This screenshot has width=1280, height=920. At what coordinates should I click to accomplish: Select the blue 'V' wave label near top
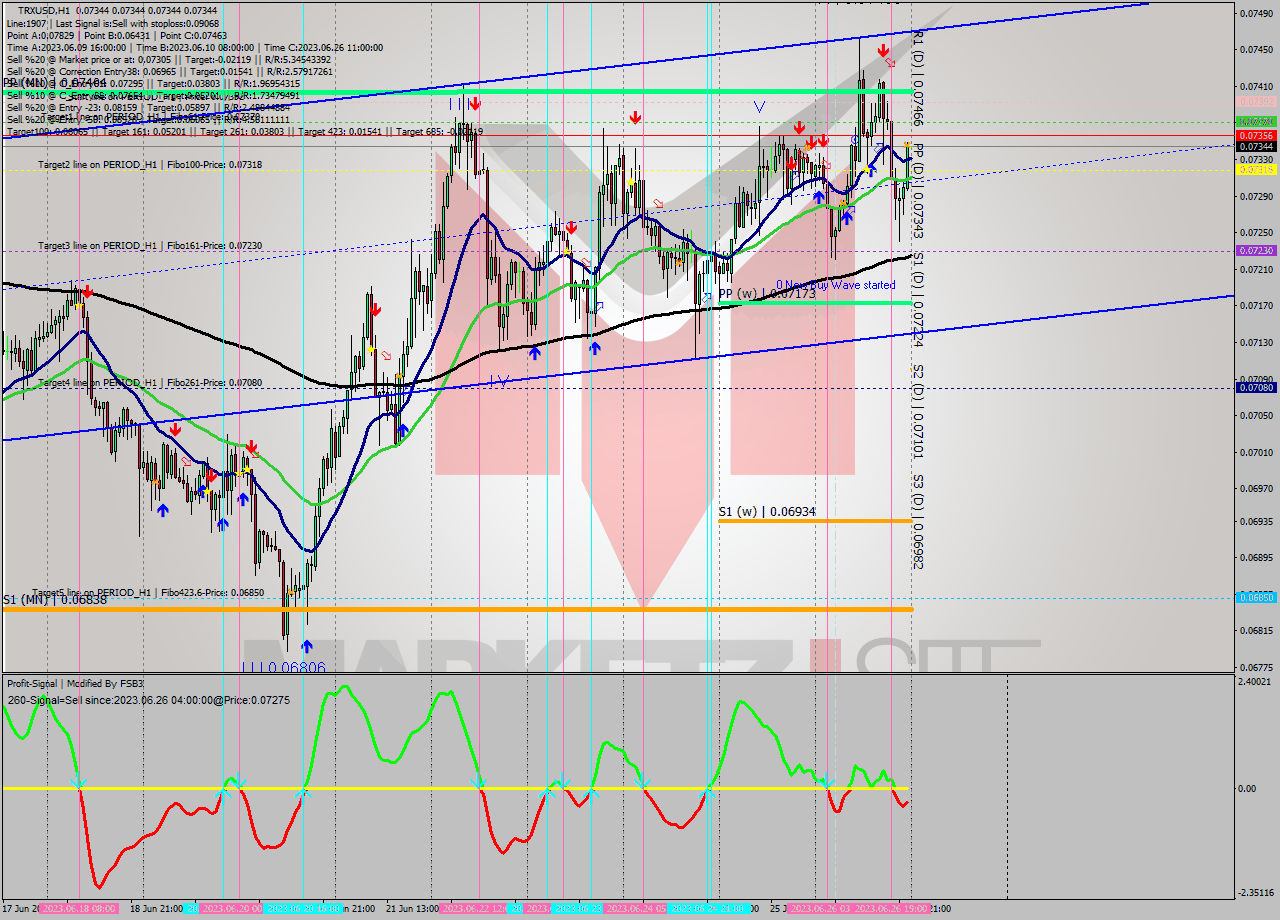coord(759,106)
